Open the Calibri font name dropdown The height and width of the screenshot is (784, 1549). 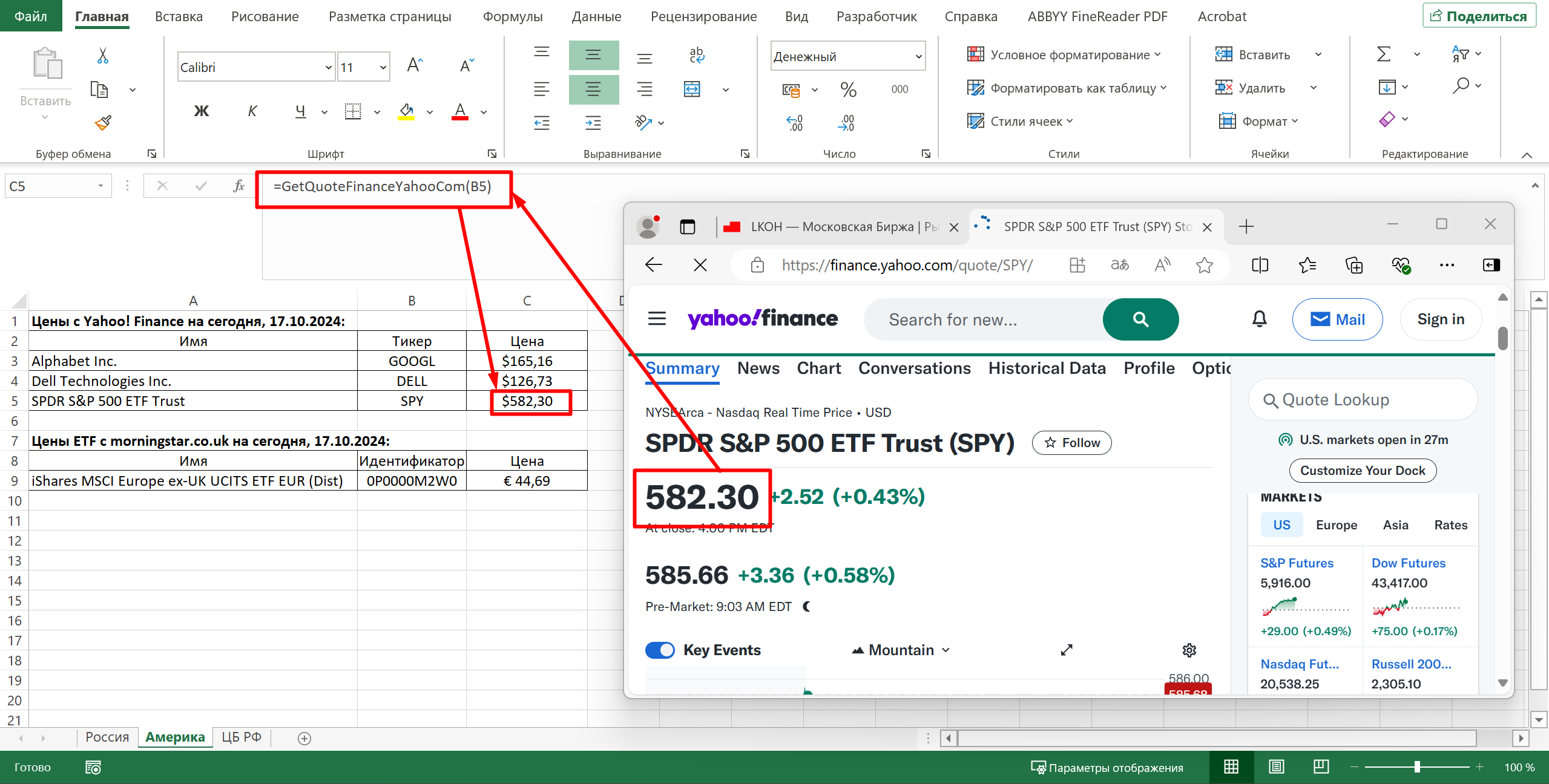coord(329,67)
